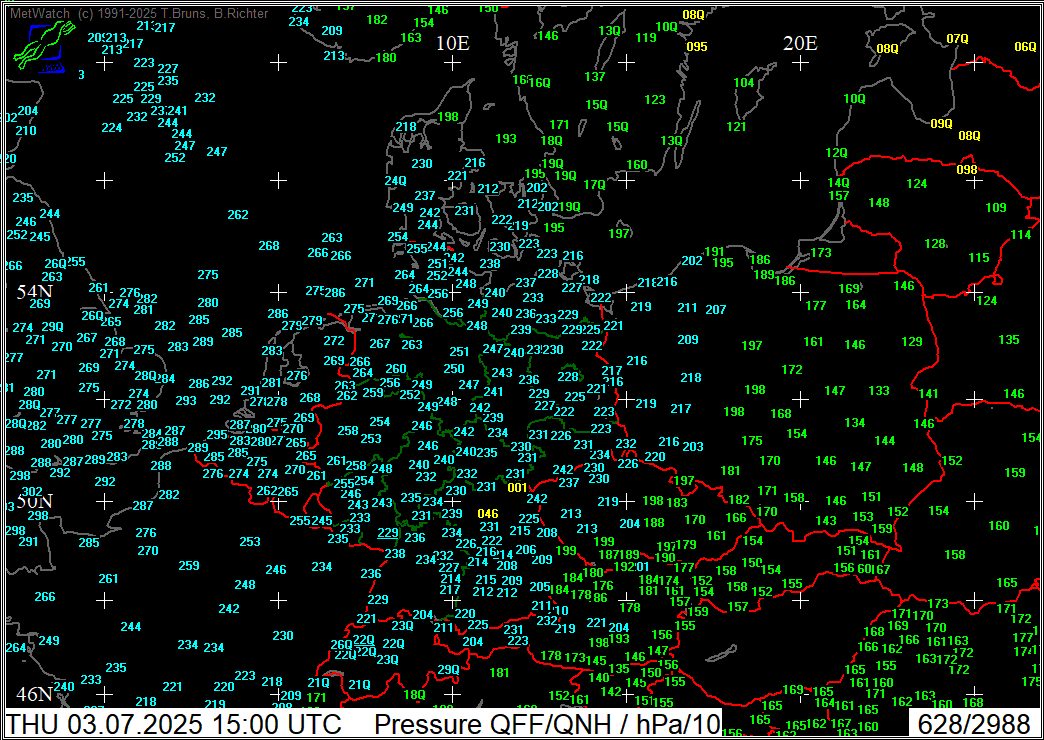This screenshot has width=1044, height=740.
Task: Select the cyan '224' pressure value
Action: coord(112,127)
